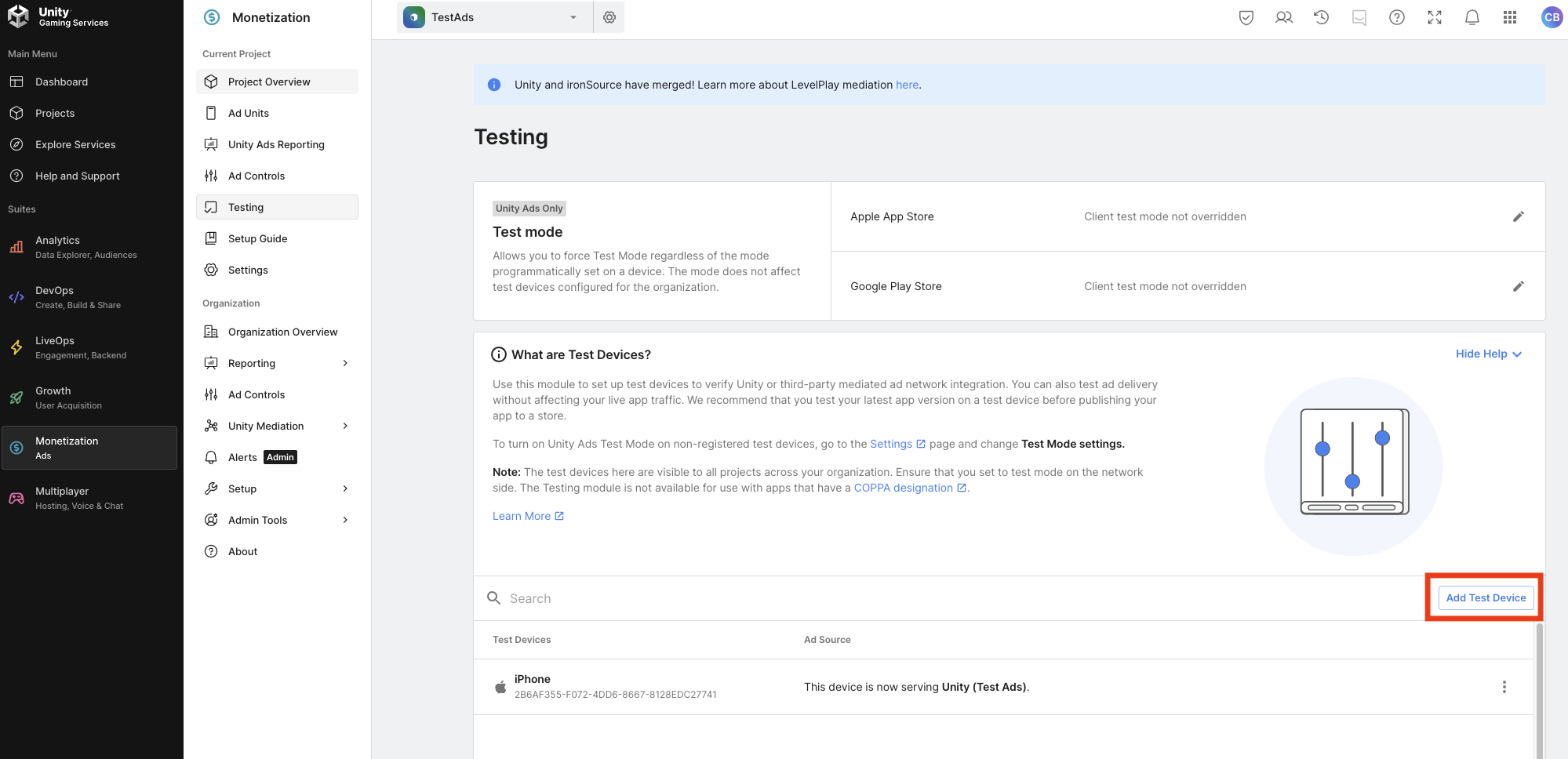Expand the Unity Mediation submenu
The image size is (1568, 759).
(x=345, y=426)
